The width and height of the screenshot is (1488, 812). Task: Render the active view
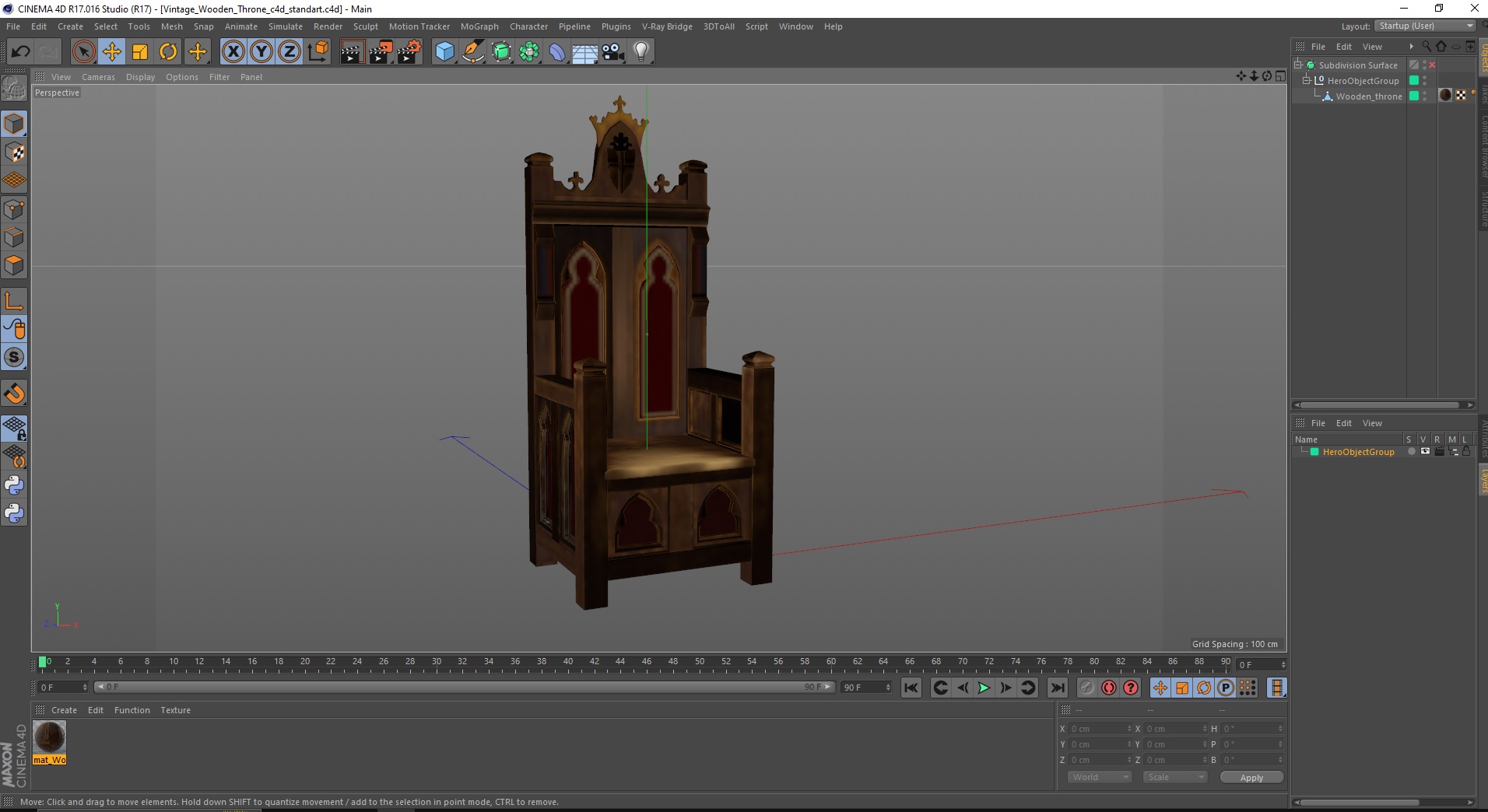352,52
